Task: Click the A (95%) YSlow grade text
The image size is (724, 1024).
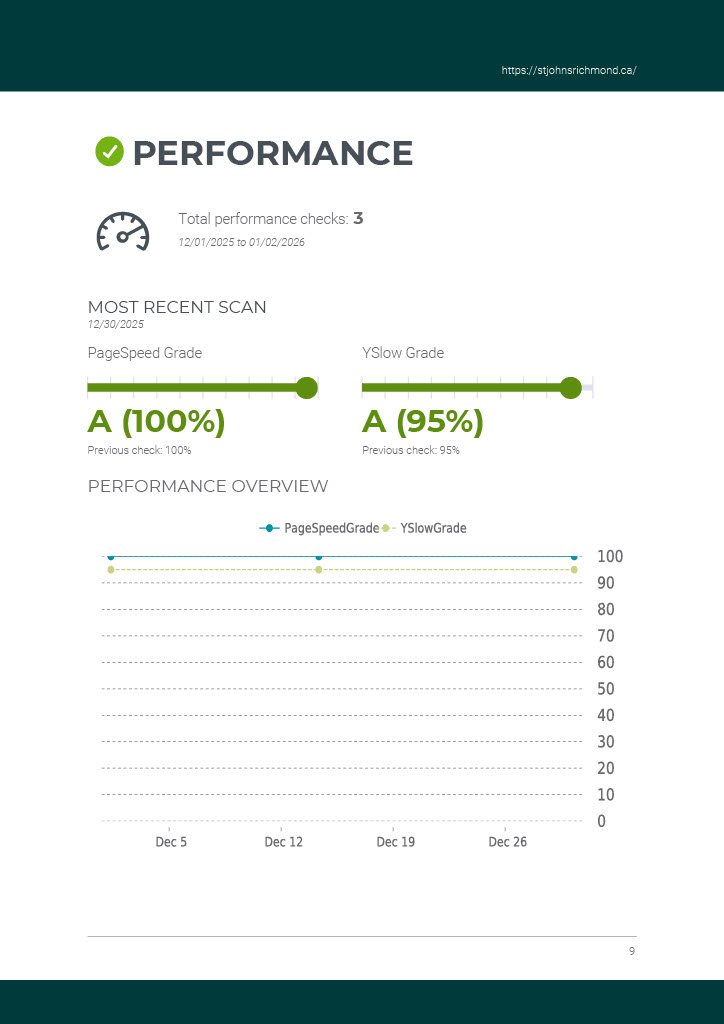Action: pos(423,422)
